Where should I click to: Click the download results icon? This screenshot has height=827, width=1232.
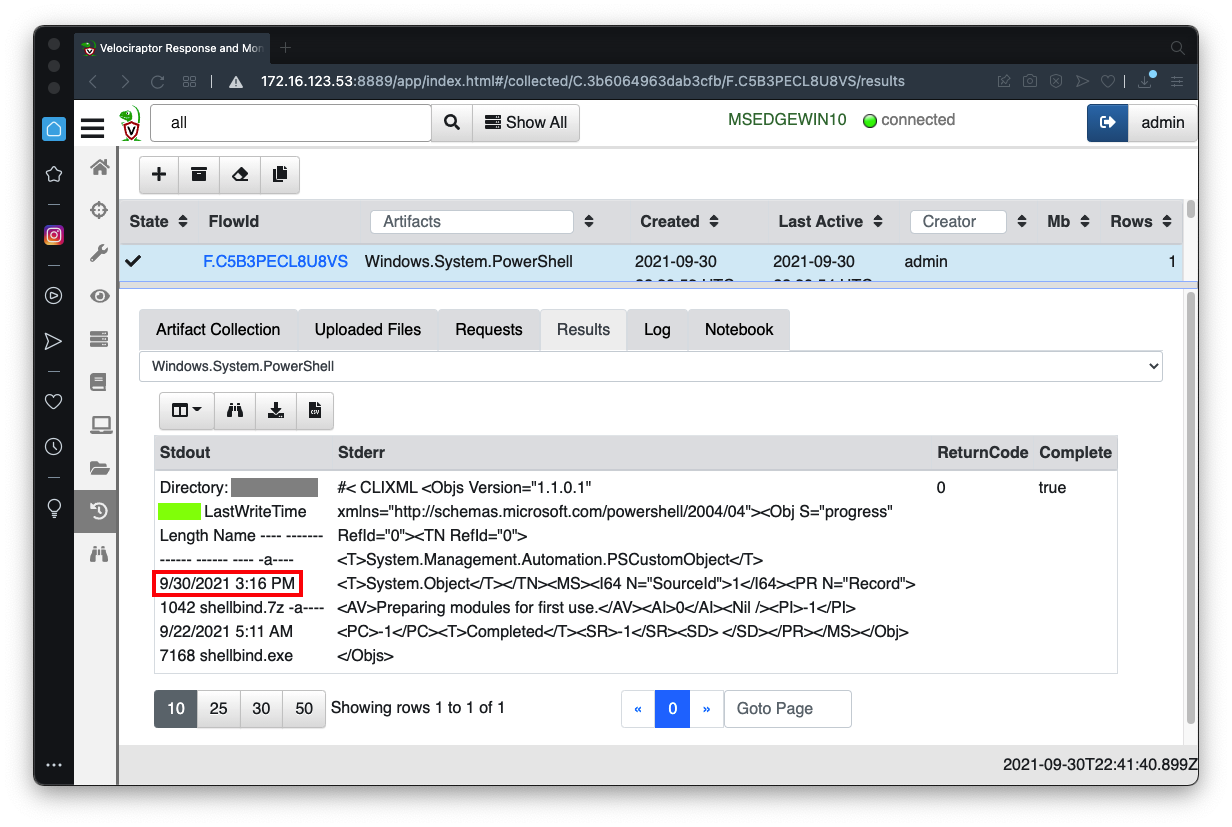pos(275,410)
